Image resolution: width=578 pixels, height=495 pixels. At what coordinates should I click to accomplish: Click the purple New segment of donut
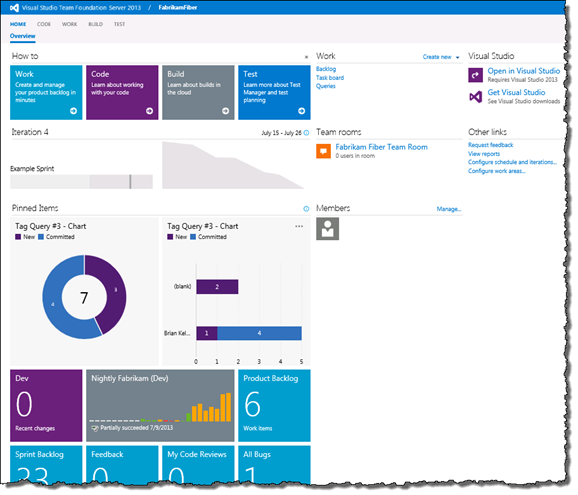115,290
